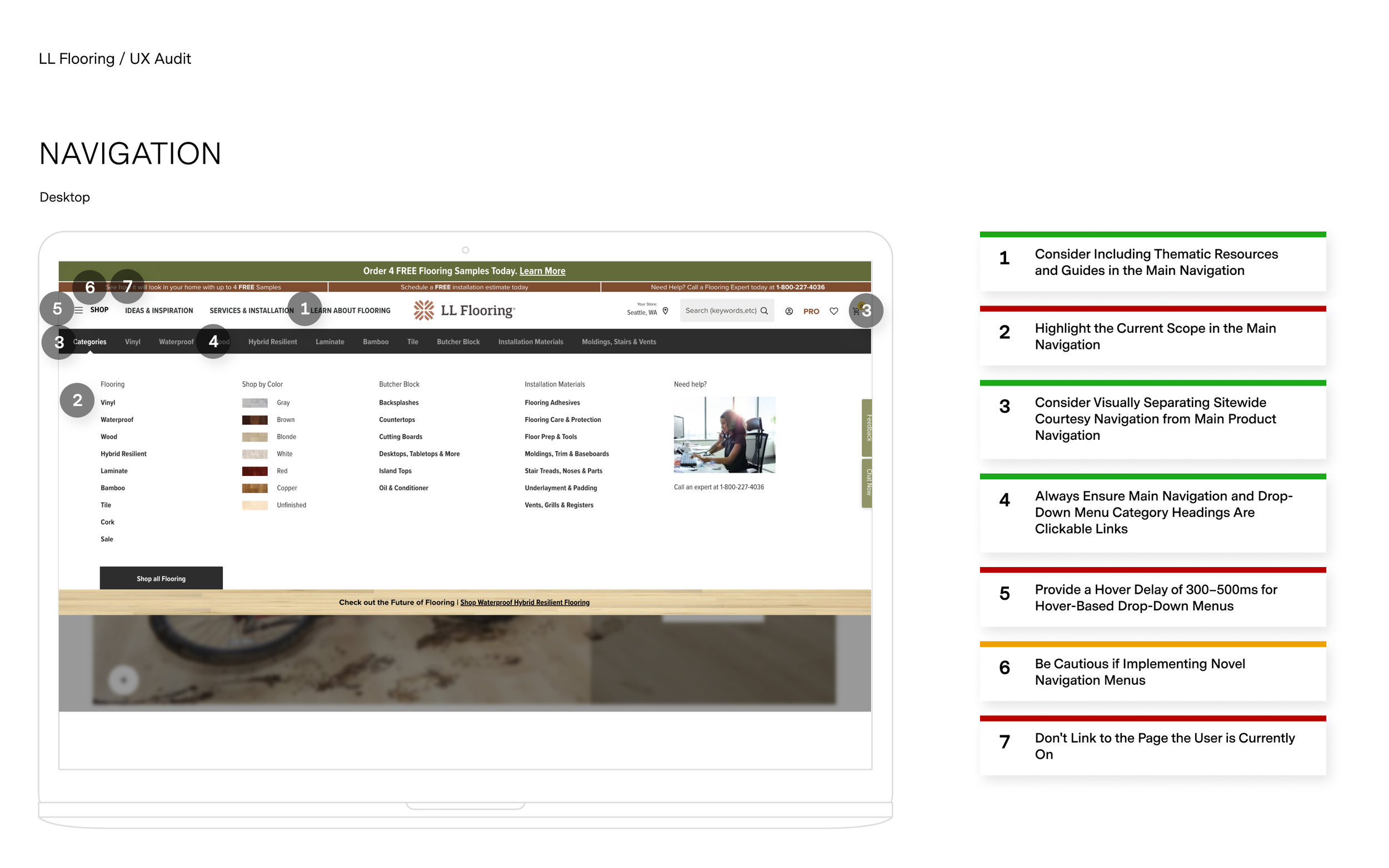Click the hamburger menu icon beside SHOP
1389x868 pixels.
[79, 310]
